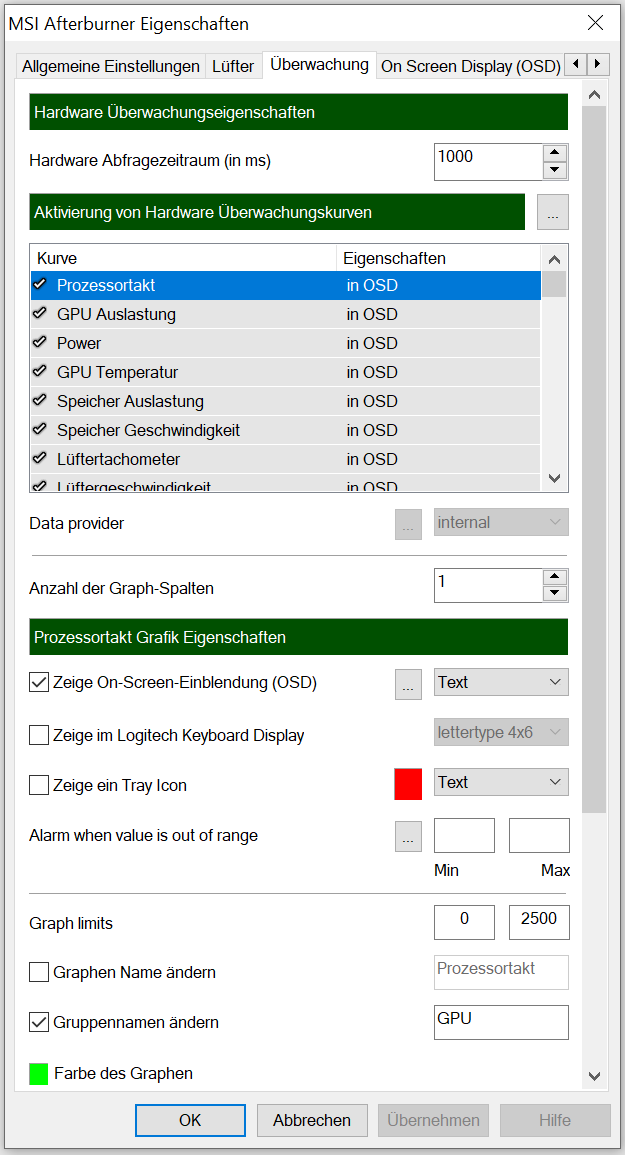Viewport: 625px width, 1155px height.
Task: Click ellipsis button beside Data provider
Action: click(x=408, y=524)
